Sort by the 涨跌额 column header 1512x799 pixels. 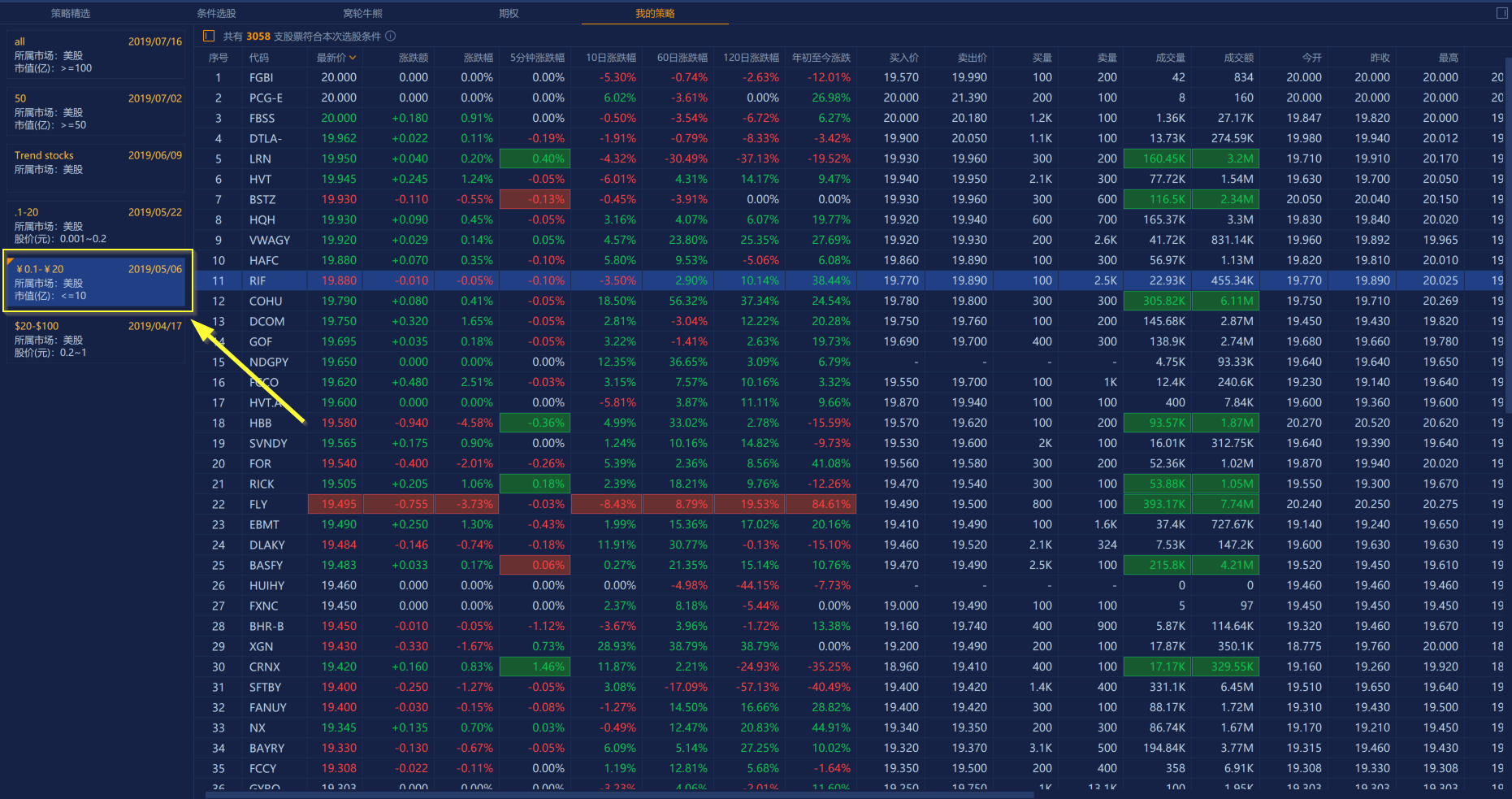coord(414,58)
